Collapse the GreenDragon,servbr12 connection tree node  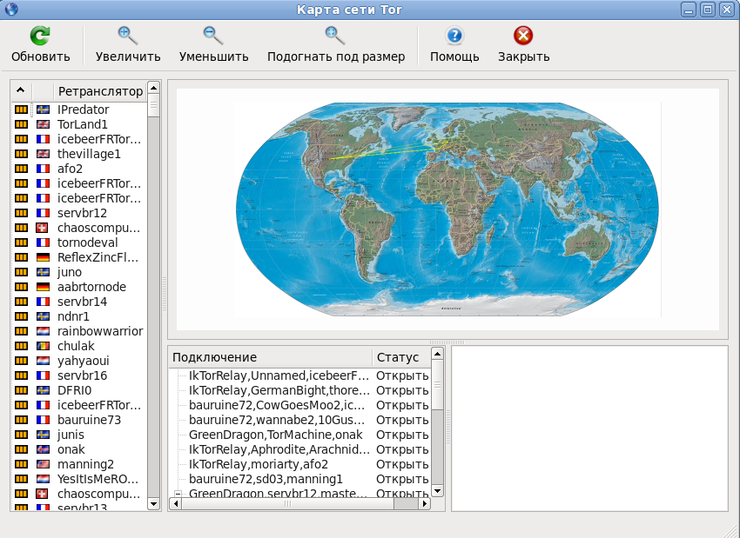(x=178, y=494)
